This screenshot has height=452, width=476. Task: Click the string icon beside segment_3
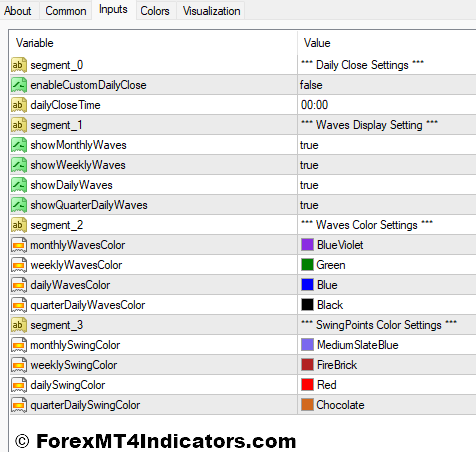[x=19, y=325]
